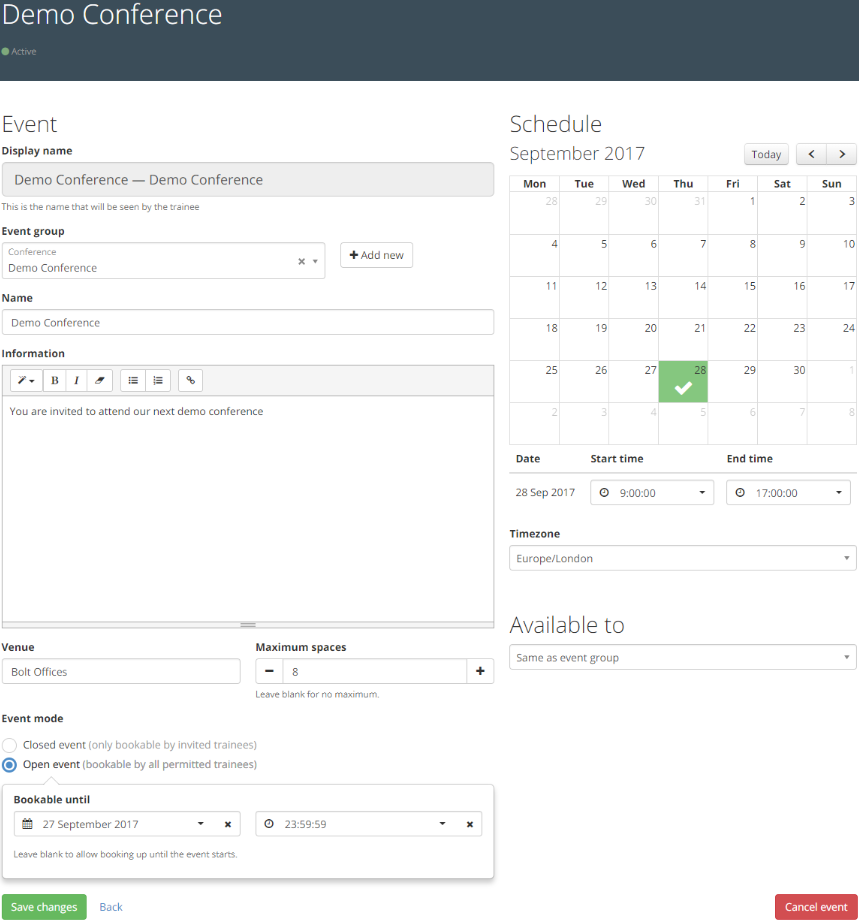Clear the Bookable until time 23:59:59
Viewport: 859px width, 922px height.
pos(470,824)
